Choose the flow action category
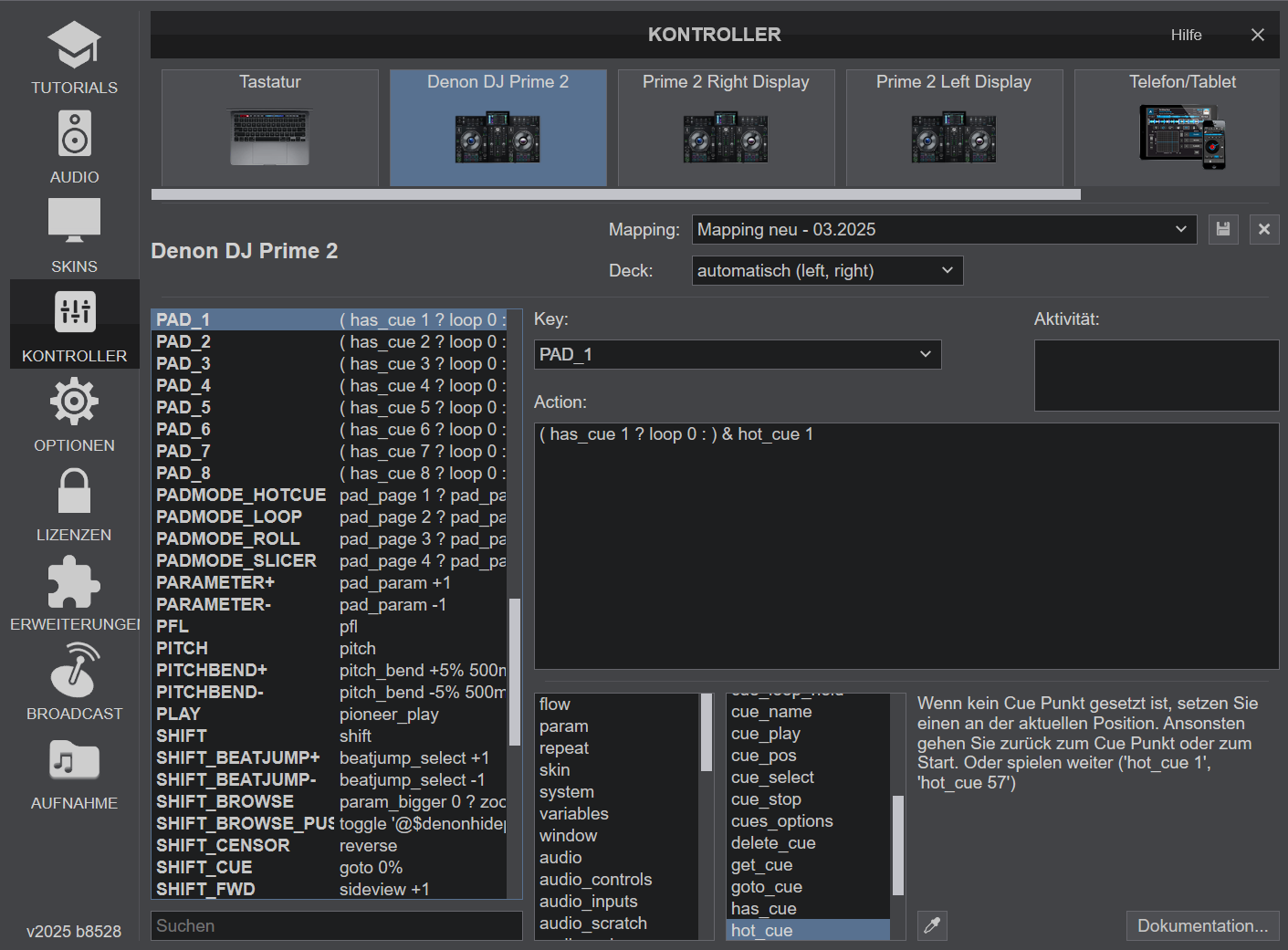1288x950 pixels. (x=617, y=705)
